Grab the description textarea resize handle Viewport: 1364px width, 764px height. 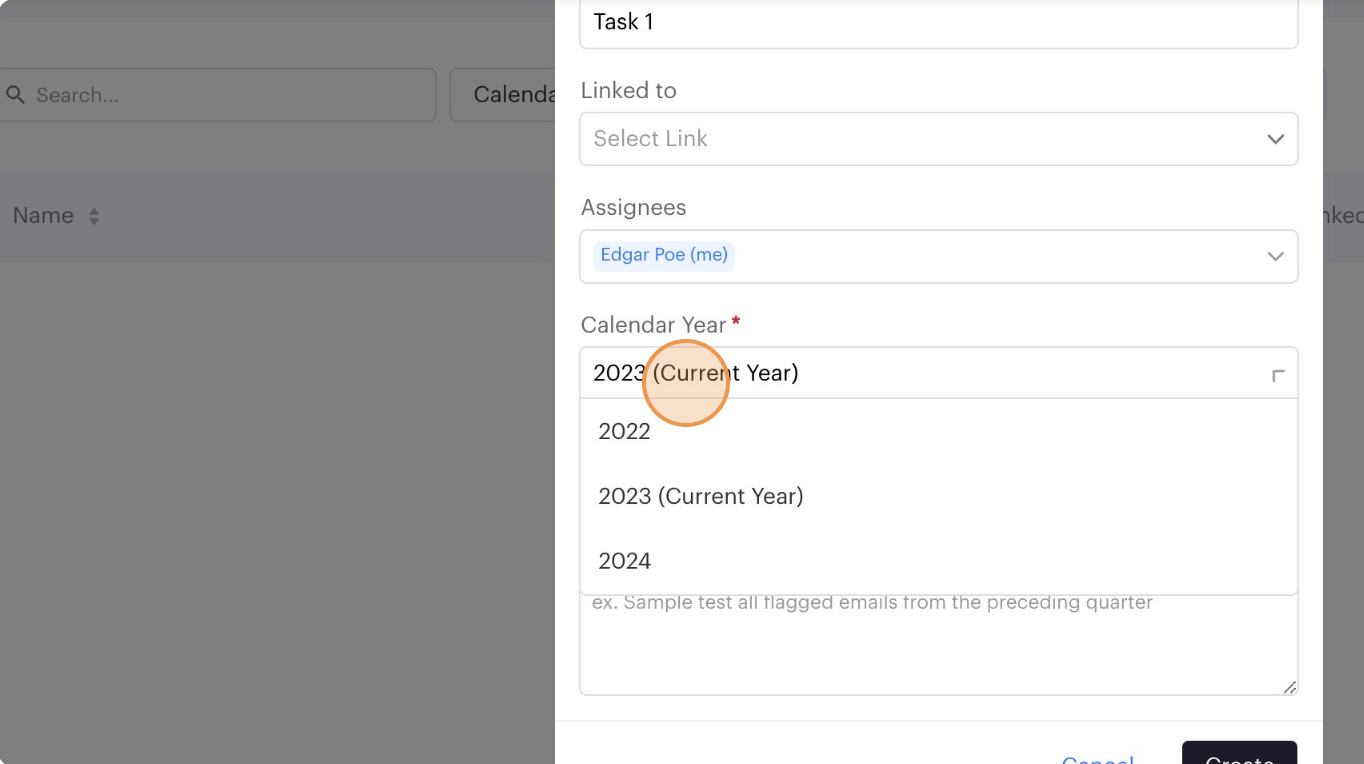(x=1289, y=687)
